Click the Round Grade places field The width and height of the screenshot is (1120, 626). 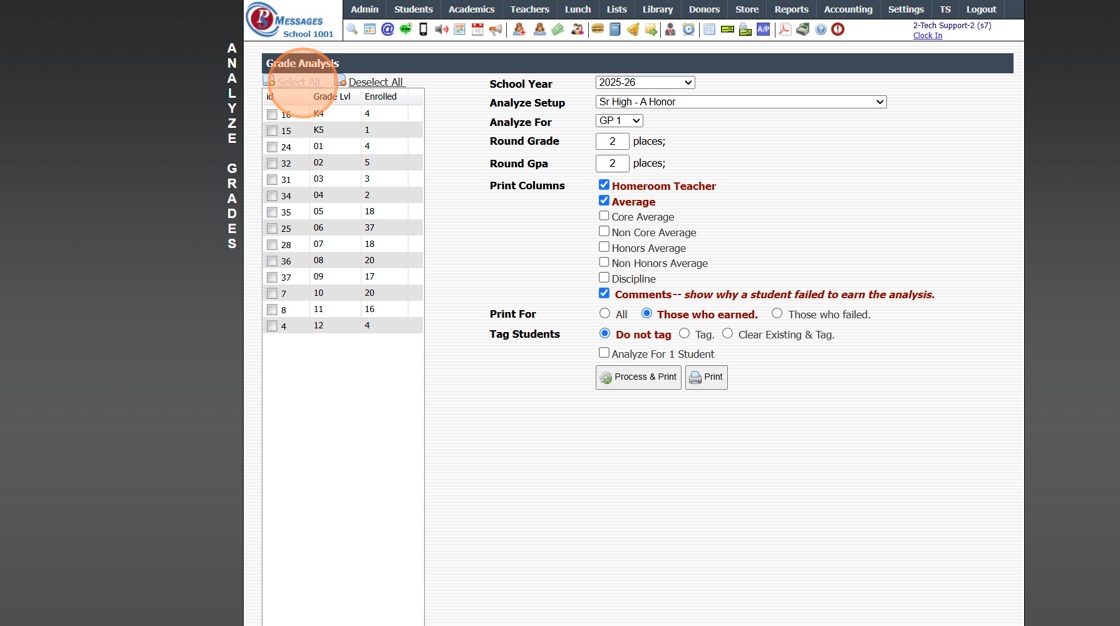[x=612, y=141]
